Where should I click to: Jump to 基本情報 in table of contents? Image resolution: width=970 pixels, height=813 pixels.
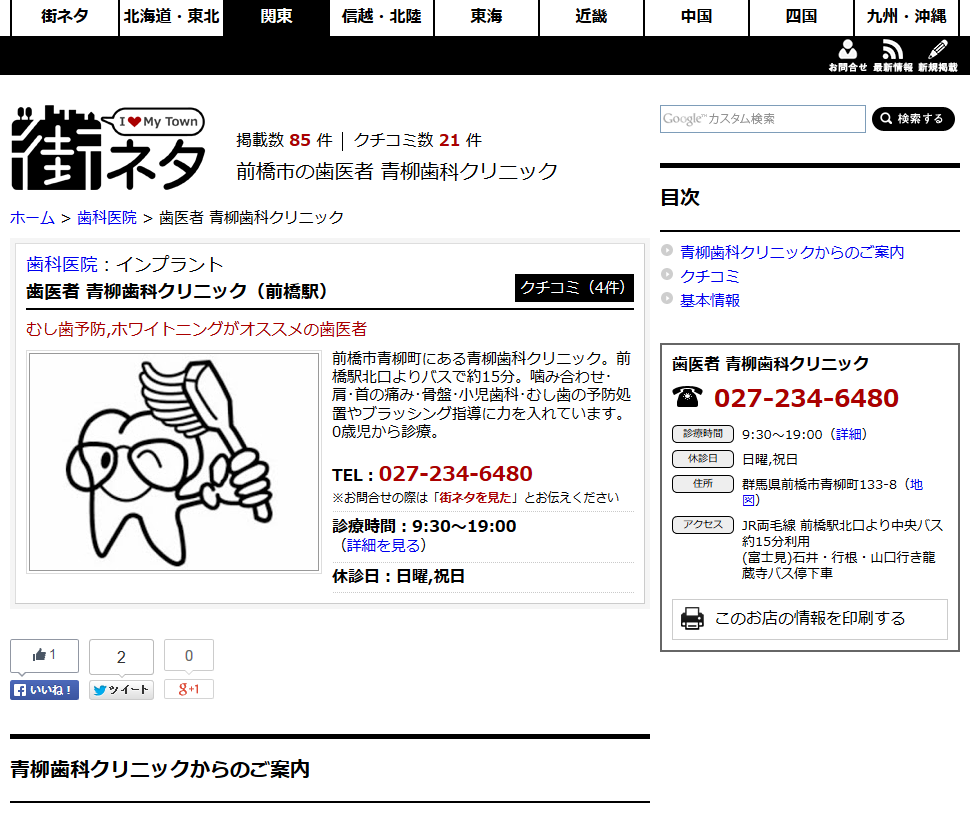tap(710, 300)
